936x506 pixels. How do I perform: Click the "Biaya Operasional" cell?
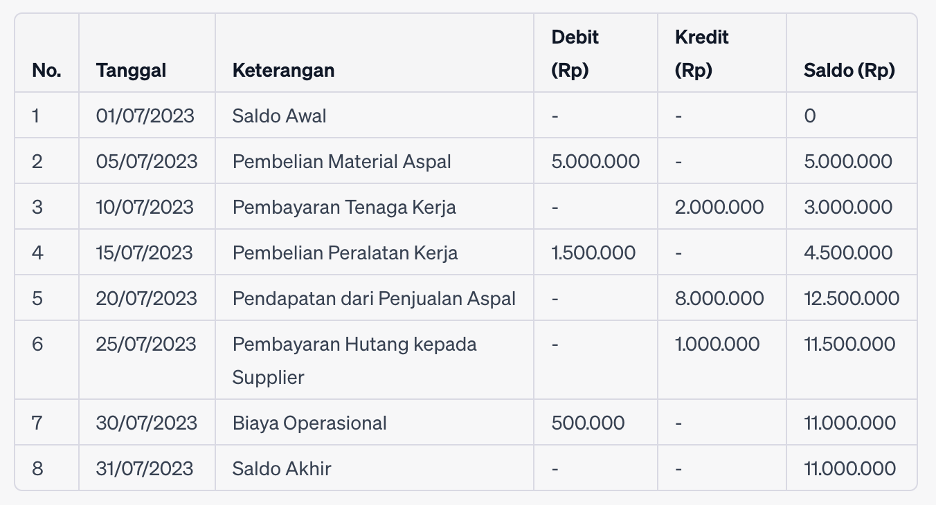tap(309, 423)
